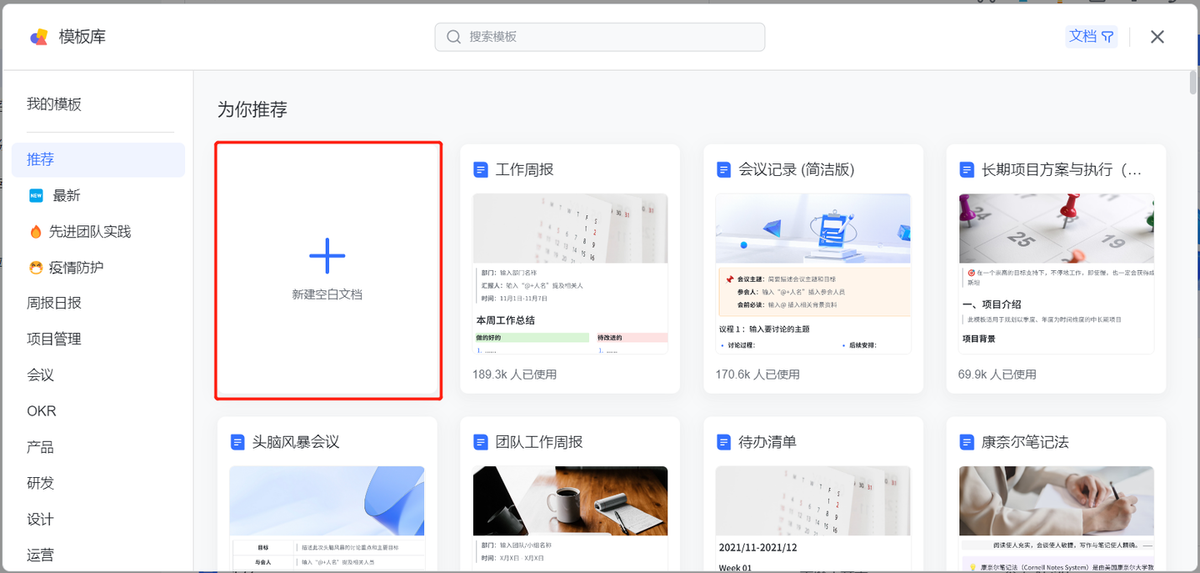
Task: Click the 170.6k 人已使用 text
Action: [758, 374]
